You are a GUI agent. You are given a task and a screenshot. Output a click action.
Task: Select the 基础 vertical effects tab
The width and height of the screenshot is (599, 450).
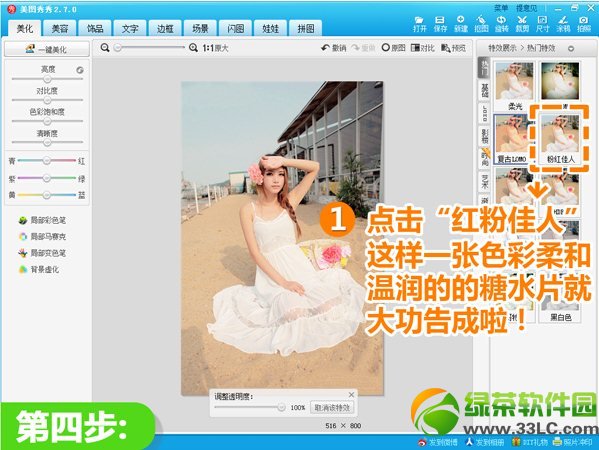[484, 90]
